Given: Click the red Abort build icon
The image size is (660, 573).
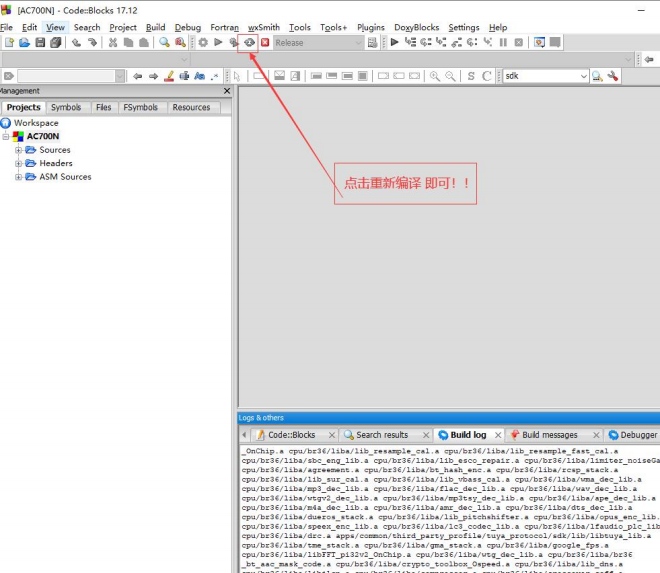Looking at the screenshot, I should pos(265,43).
